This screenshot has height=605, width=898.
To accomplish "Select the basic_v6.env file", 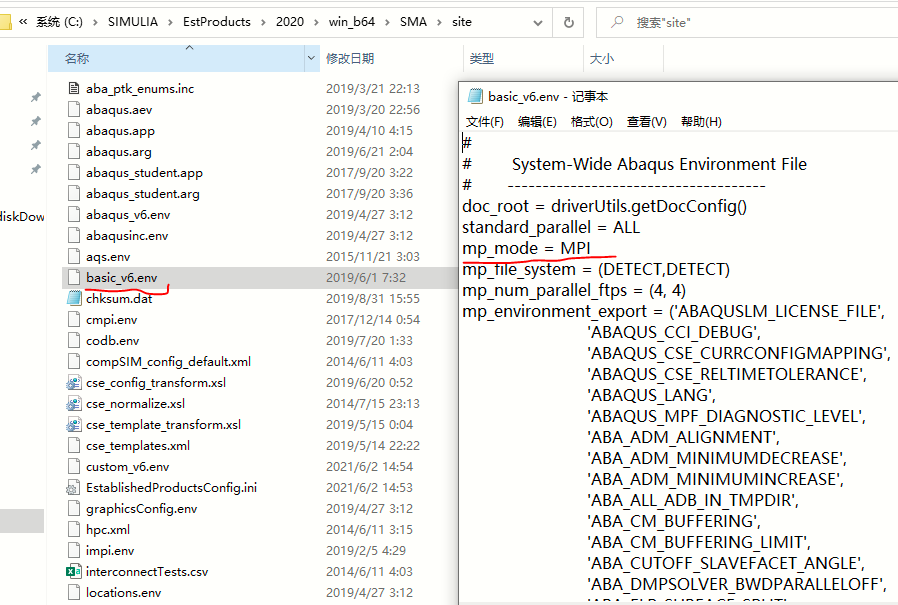I will 120,277.
